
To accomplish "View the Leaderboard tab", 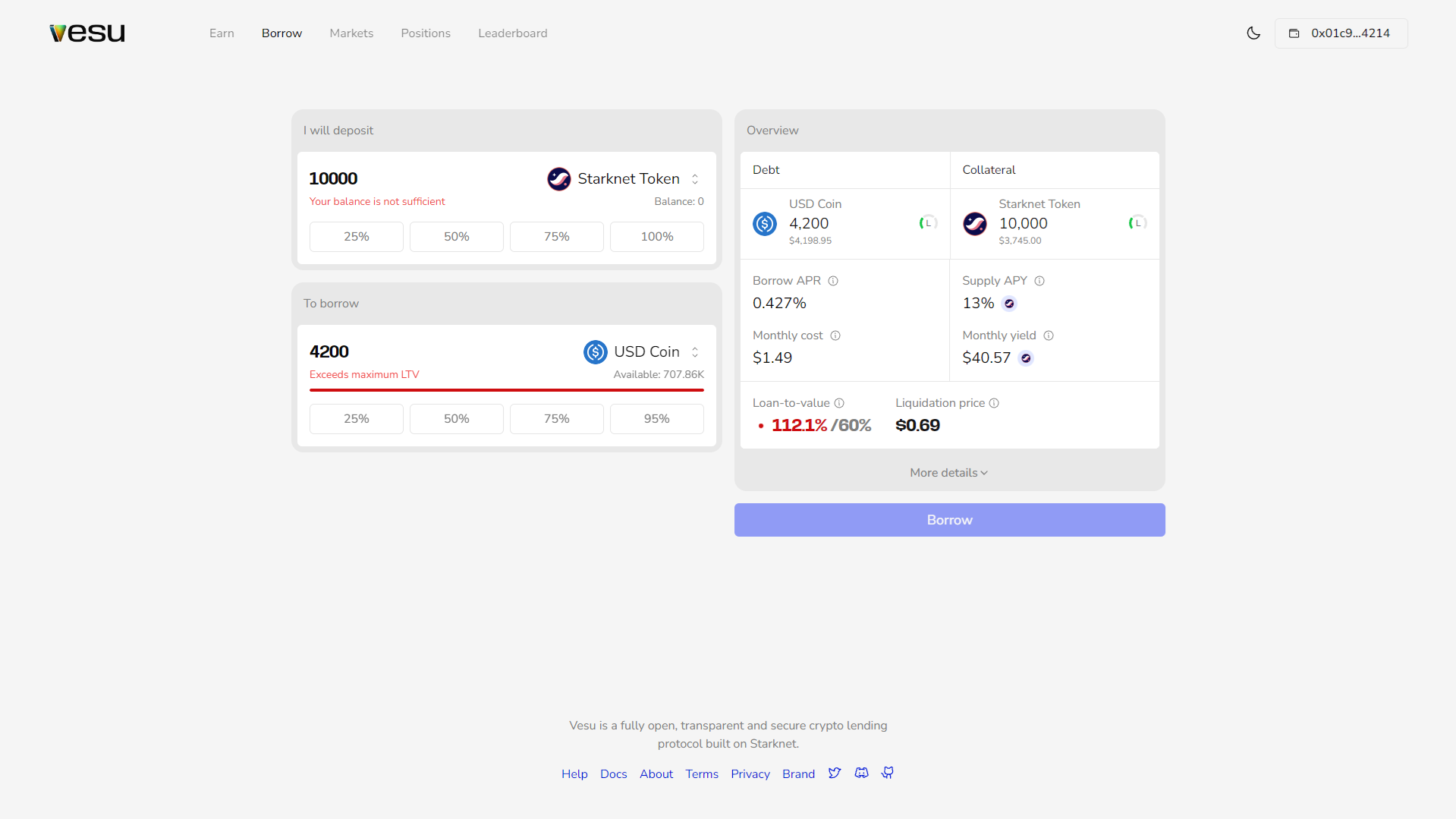I will click(x=513, y=33).
